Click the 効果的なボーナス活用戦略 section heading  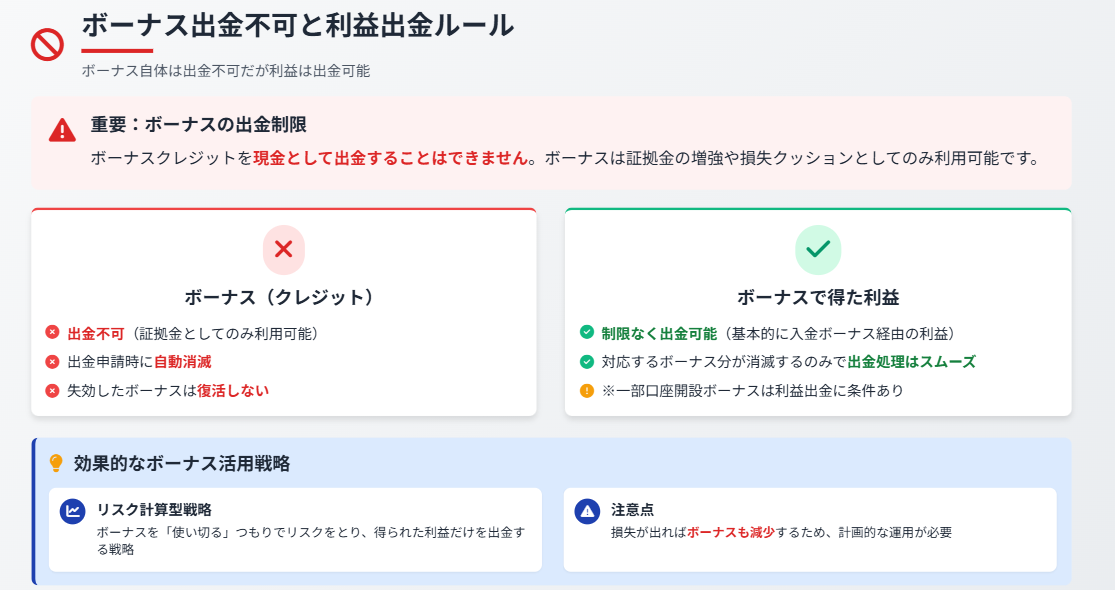click(x=182, y=463)
